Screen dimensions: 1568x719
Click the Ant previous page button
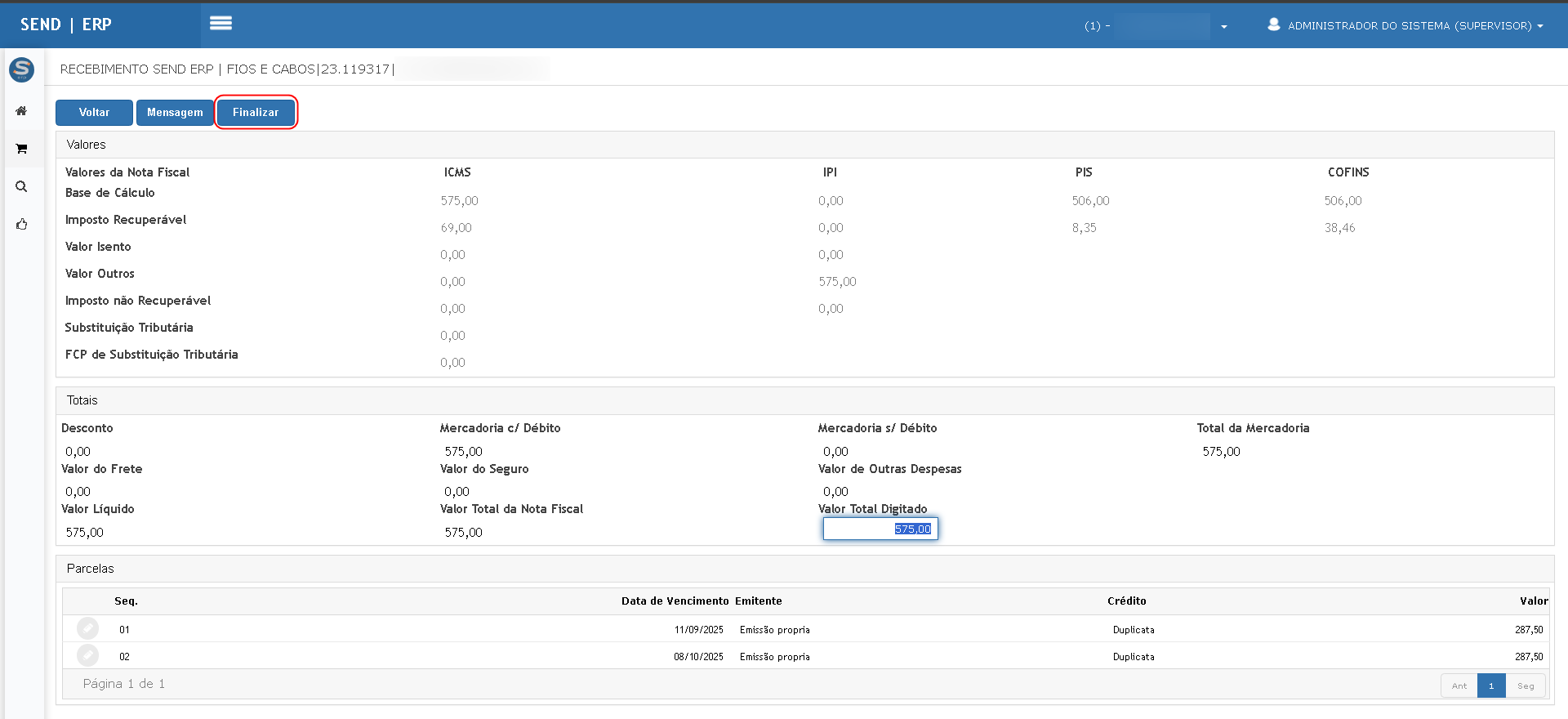pos(1459,686)
